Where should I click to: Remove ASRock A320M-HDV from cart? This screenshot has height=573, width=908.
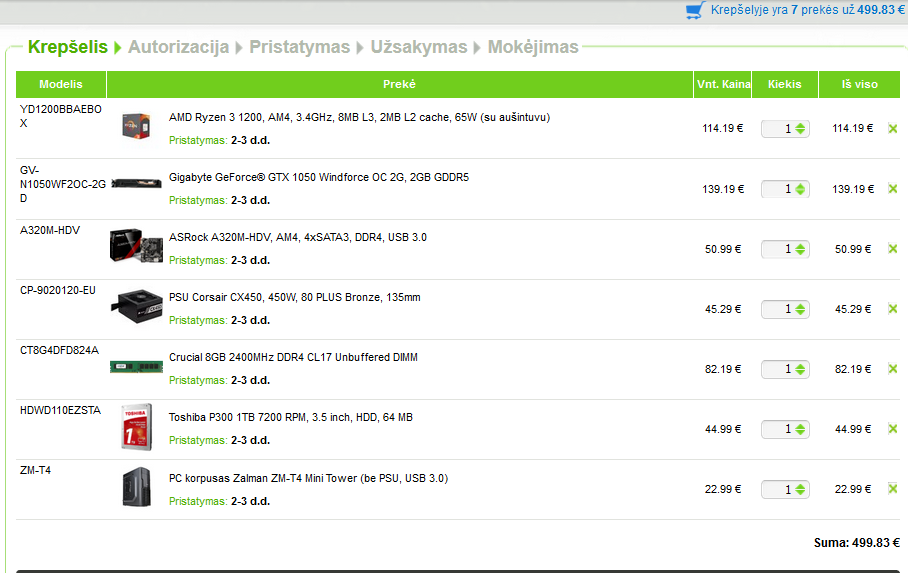pyautogui.click(x=892, y=249)
